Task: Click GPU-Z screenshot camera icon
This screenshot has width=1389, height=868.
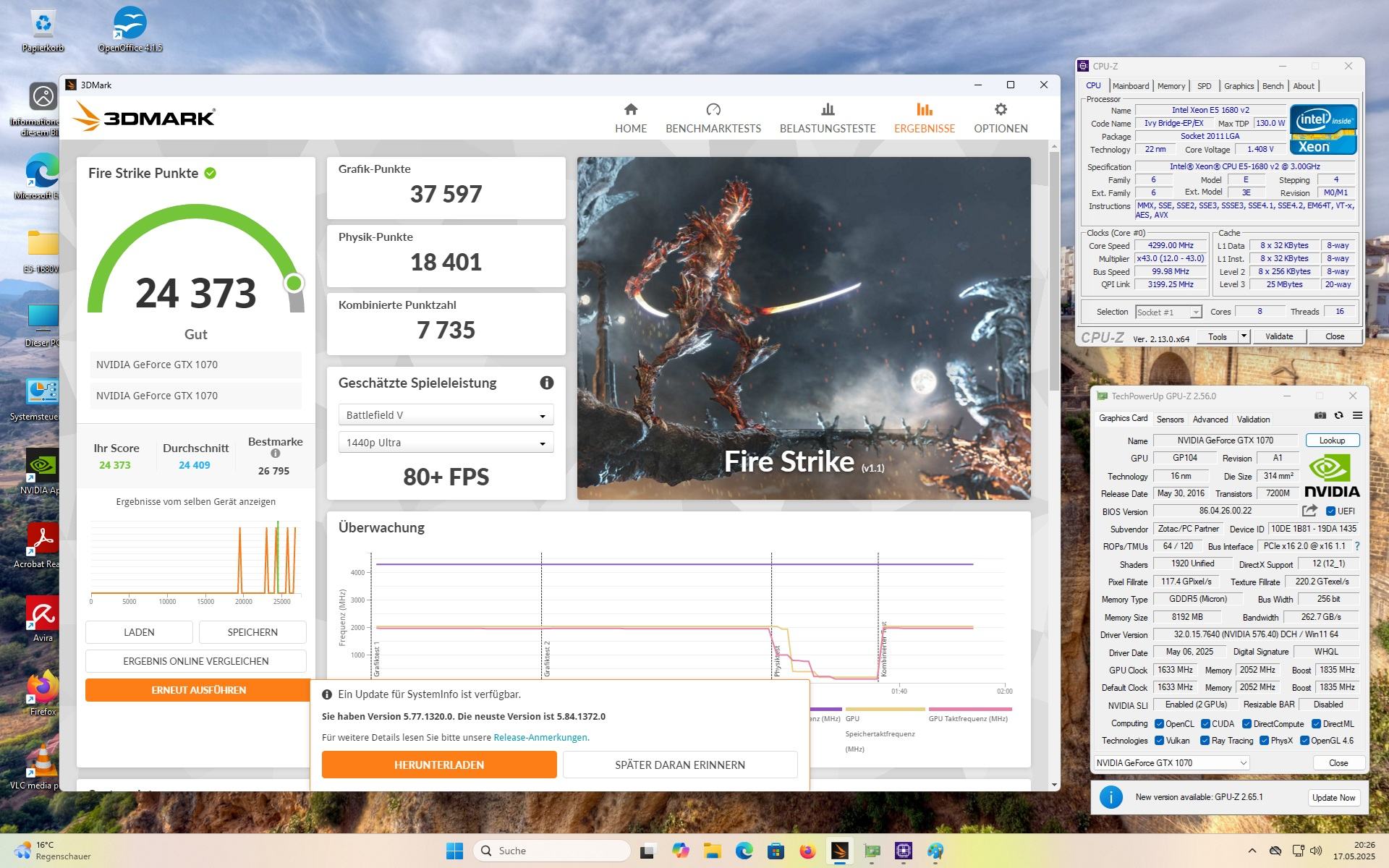Action: (1320, 416)
